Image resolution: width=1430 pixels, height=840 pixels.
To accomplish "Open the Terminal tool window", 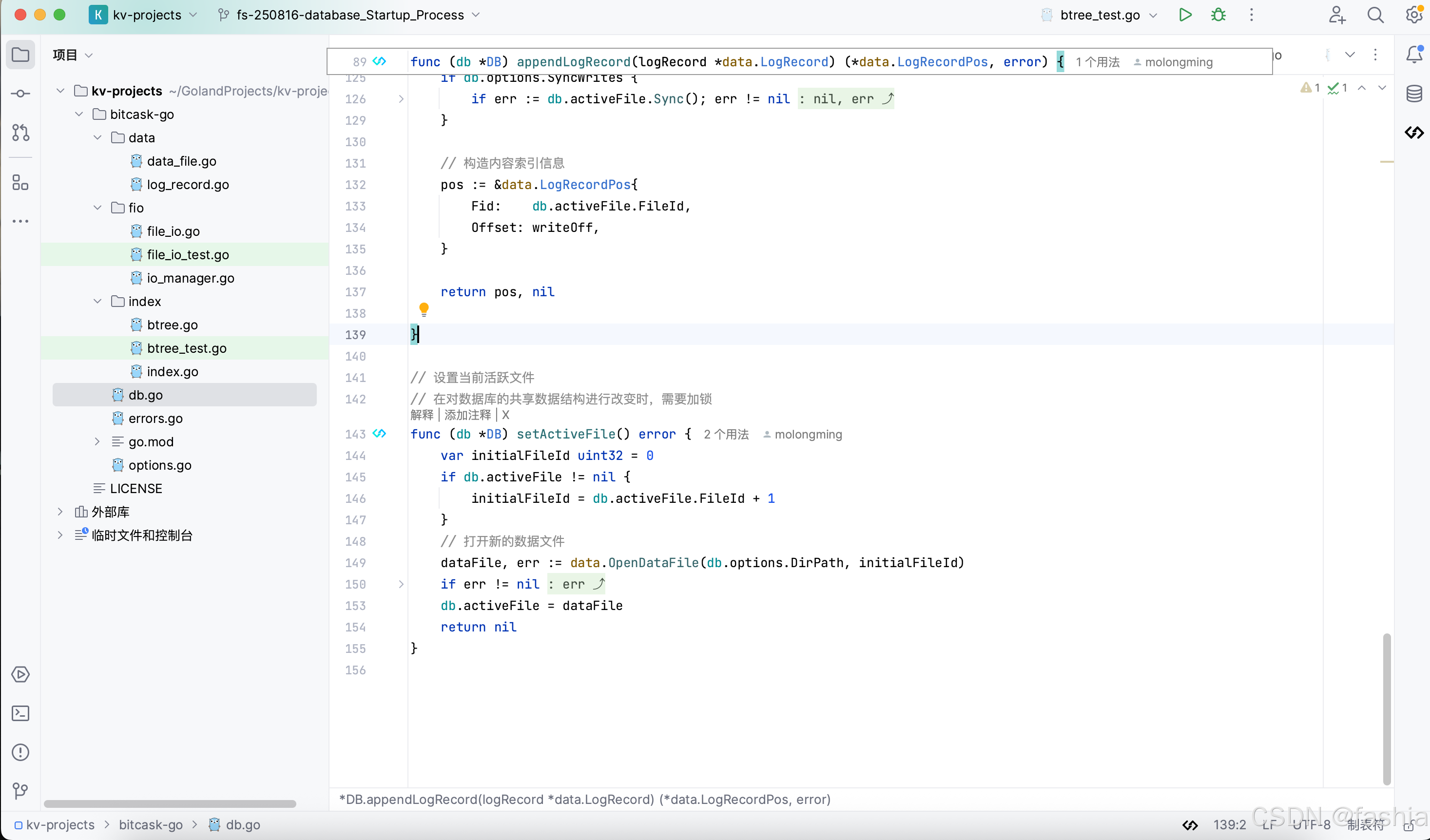I will (x=20, y=713).
